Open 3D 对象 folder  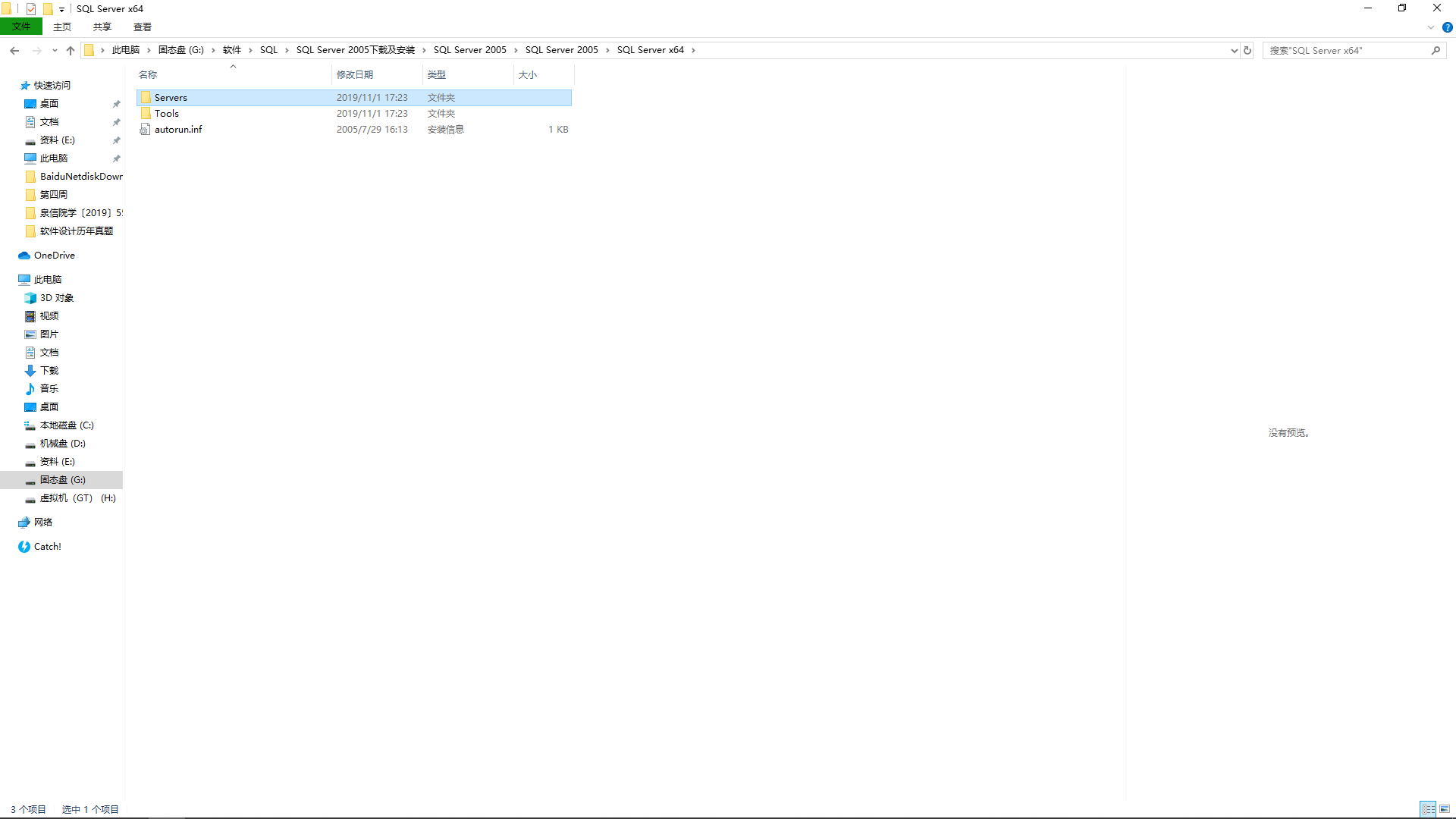pos(57,298)
